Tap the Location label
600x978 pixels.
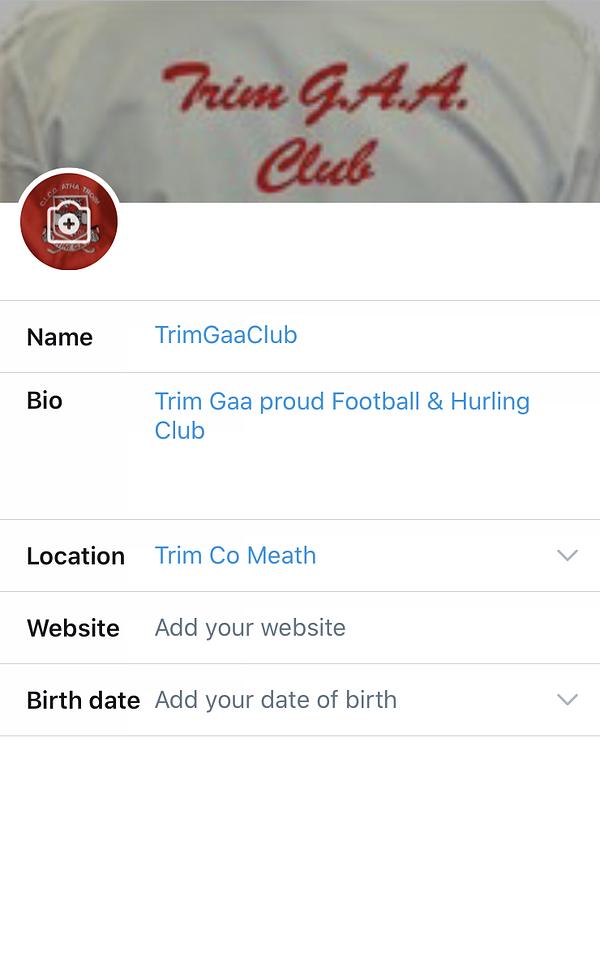coord(75,556)
